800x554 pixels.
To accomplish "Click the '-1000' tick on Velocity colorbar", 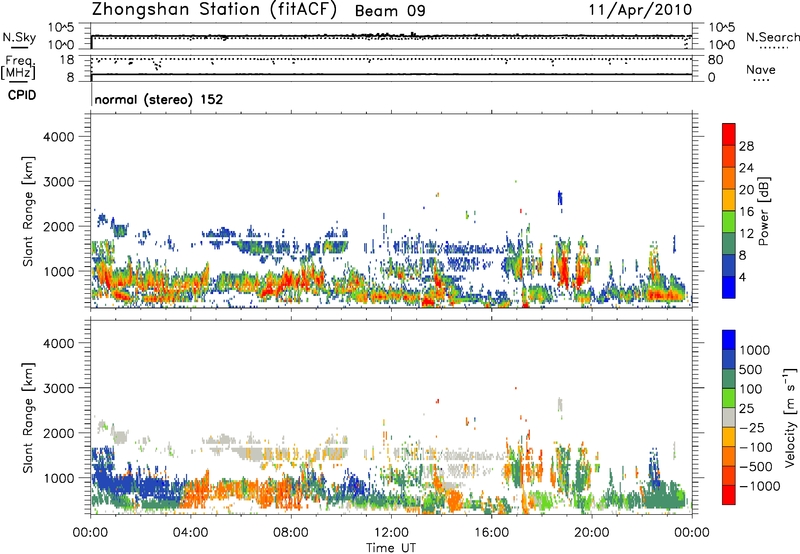I will click(760, 486).
